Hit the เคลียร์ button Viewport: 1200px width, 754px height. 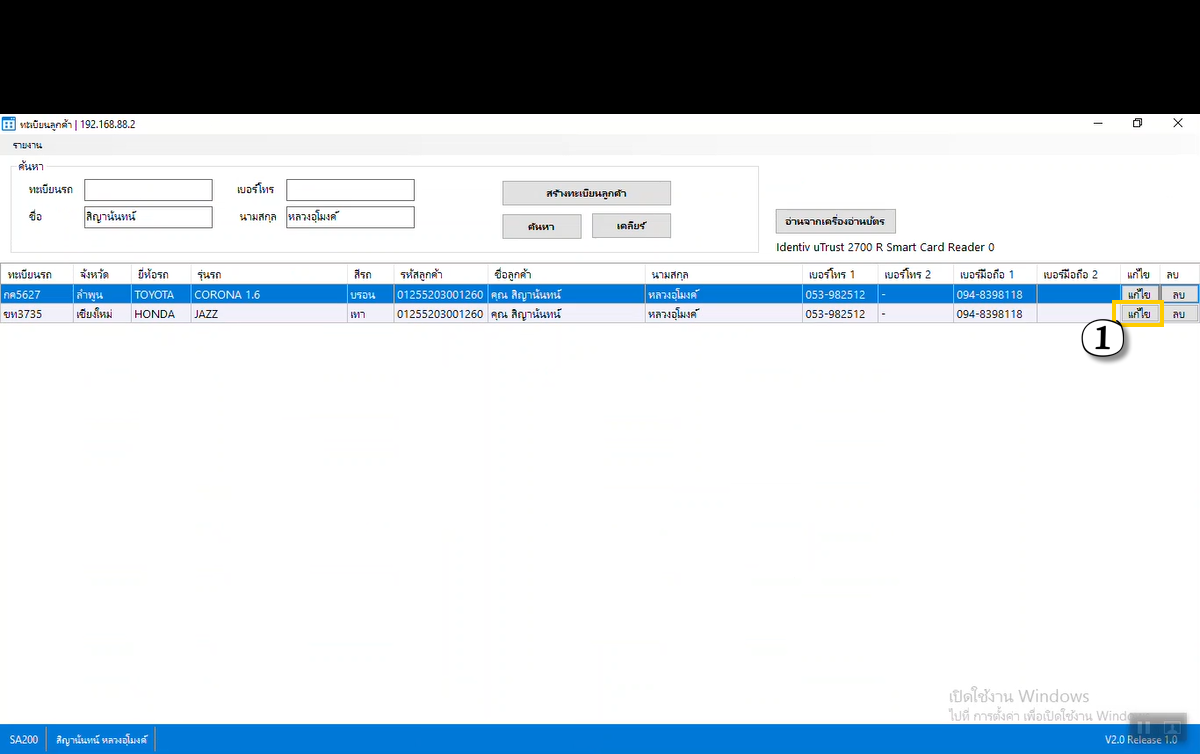(631, 226)
